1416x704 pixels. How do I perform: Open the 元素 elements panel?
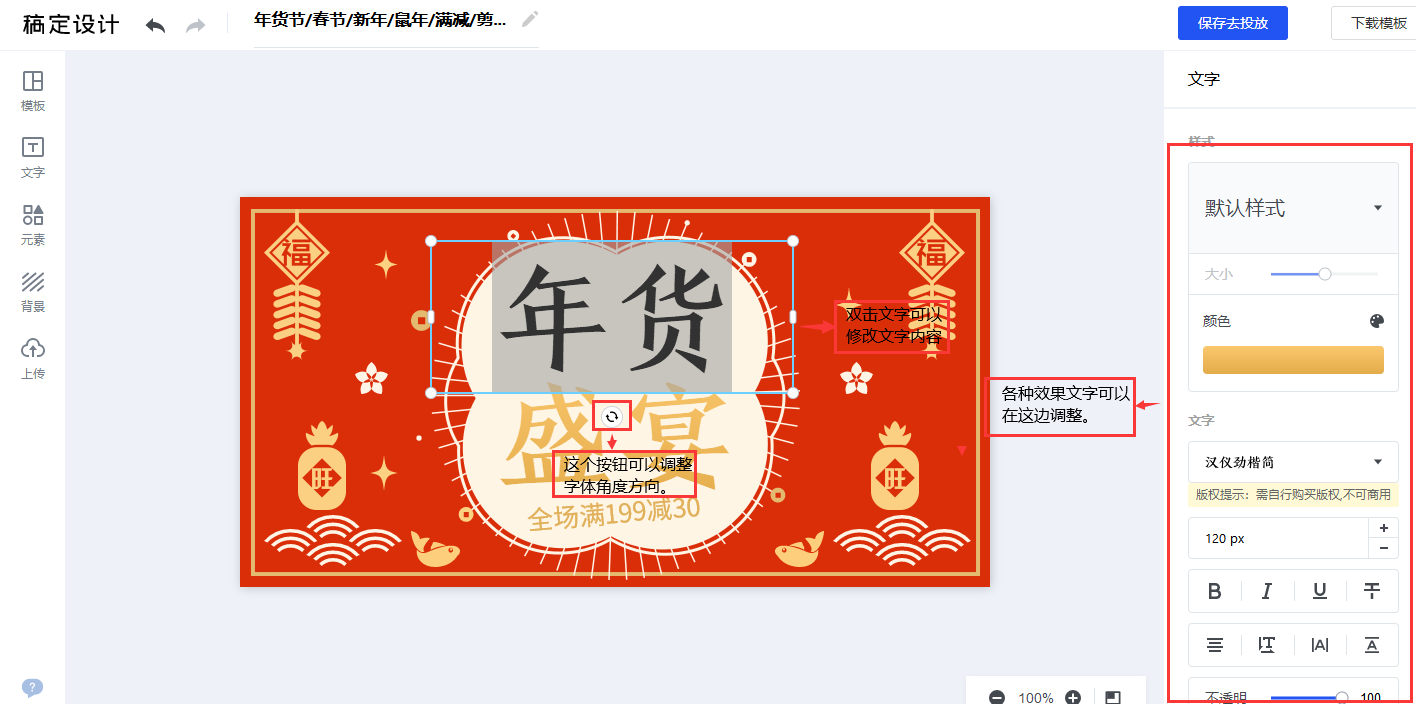click(x=33, y=224)
